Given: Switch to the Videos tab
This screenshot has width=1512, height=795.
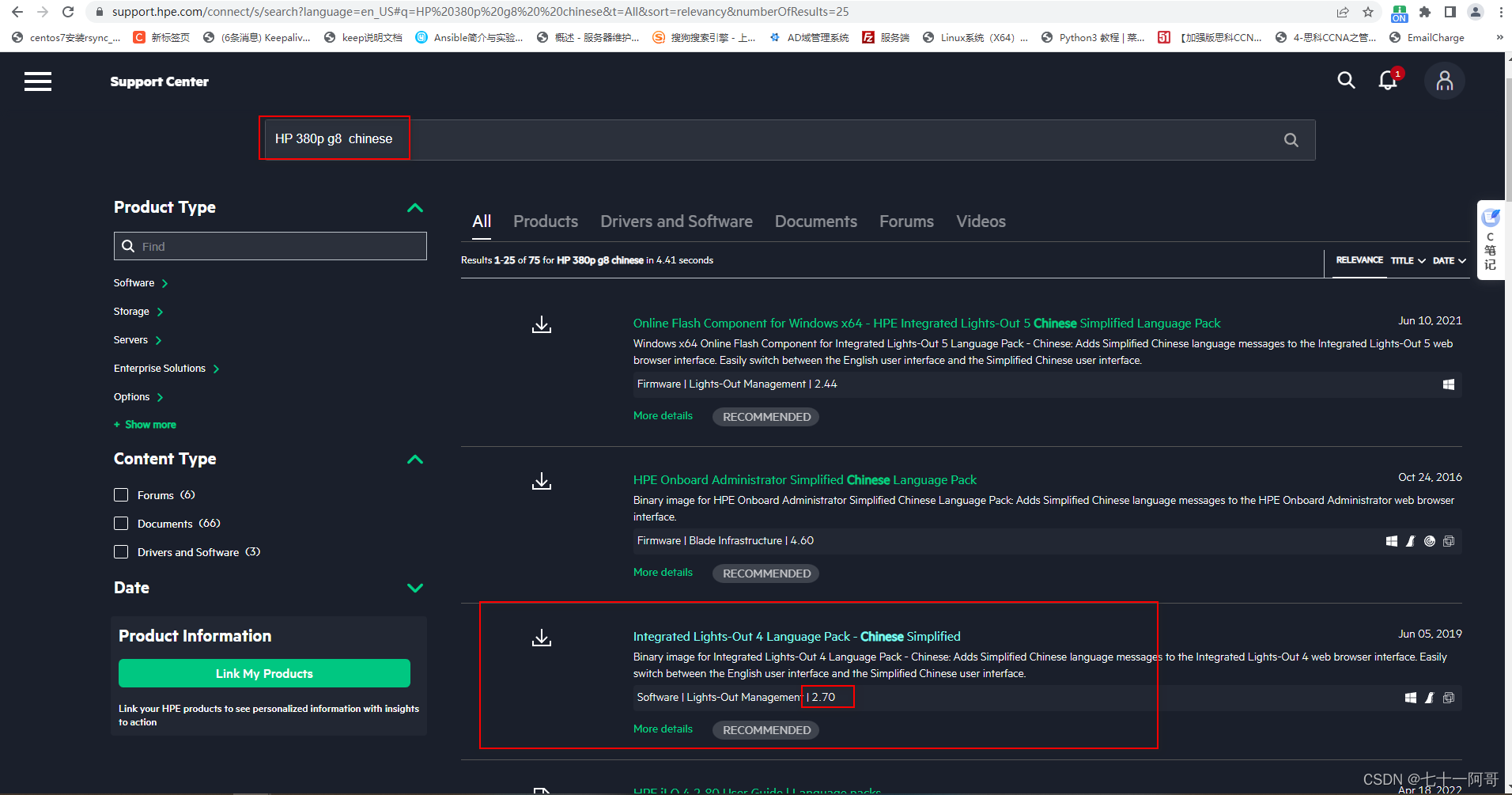Looking at the screenshot, I should tap(981, 221).
